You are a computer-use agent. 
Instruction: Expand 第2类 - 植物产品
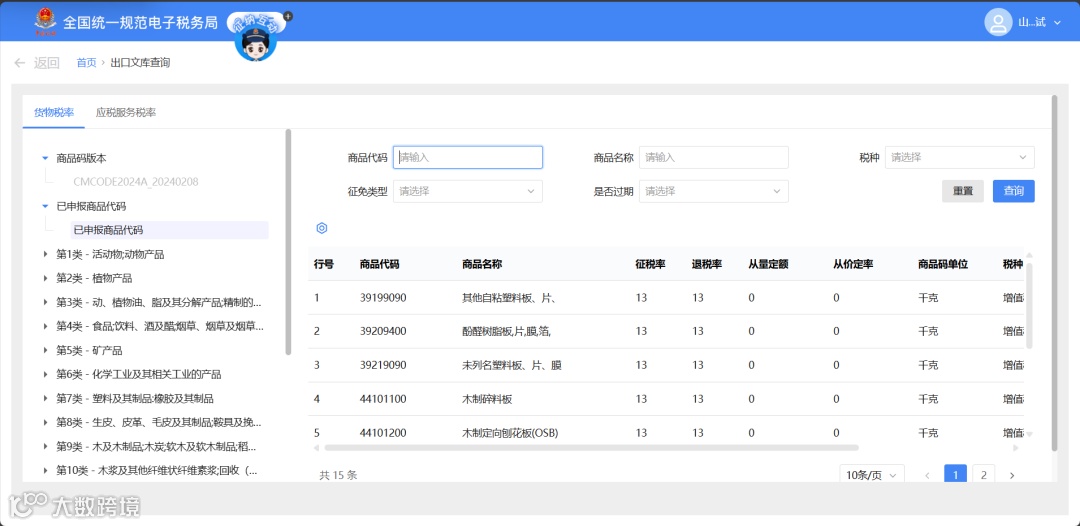click(45, 278)
